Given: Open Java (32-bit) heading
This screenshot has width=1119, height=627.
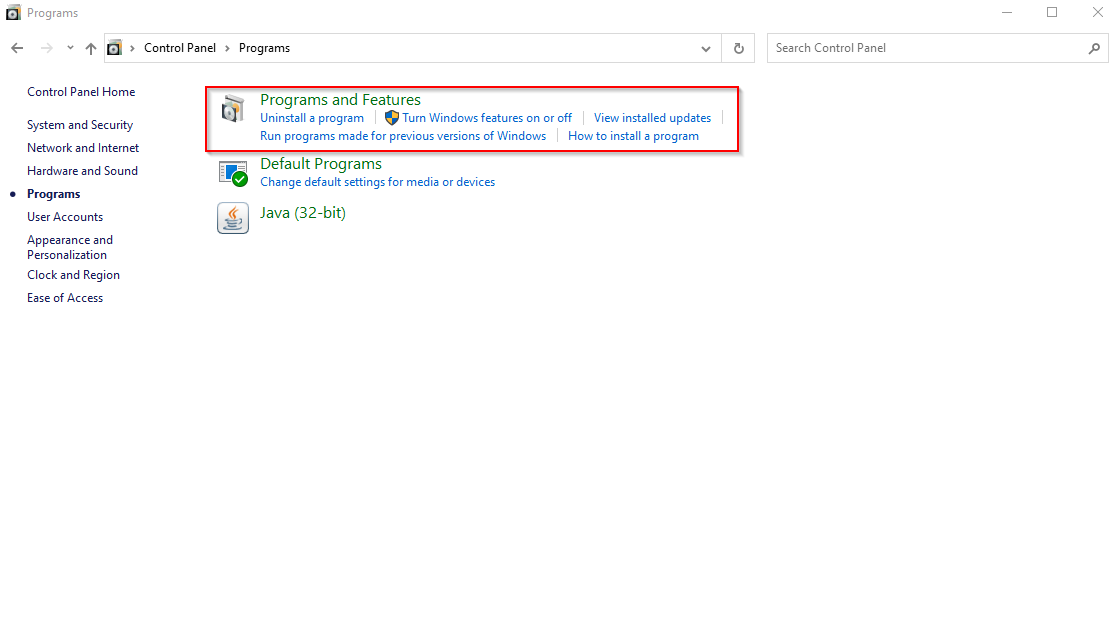Looking at the screenshot, I should tap(303, 213).
